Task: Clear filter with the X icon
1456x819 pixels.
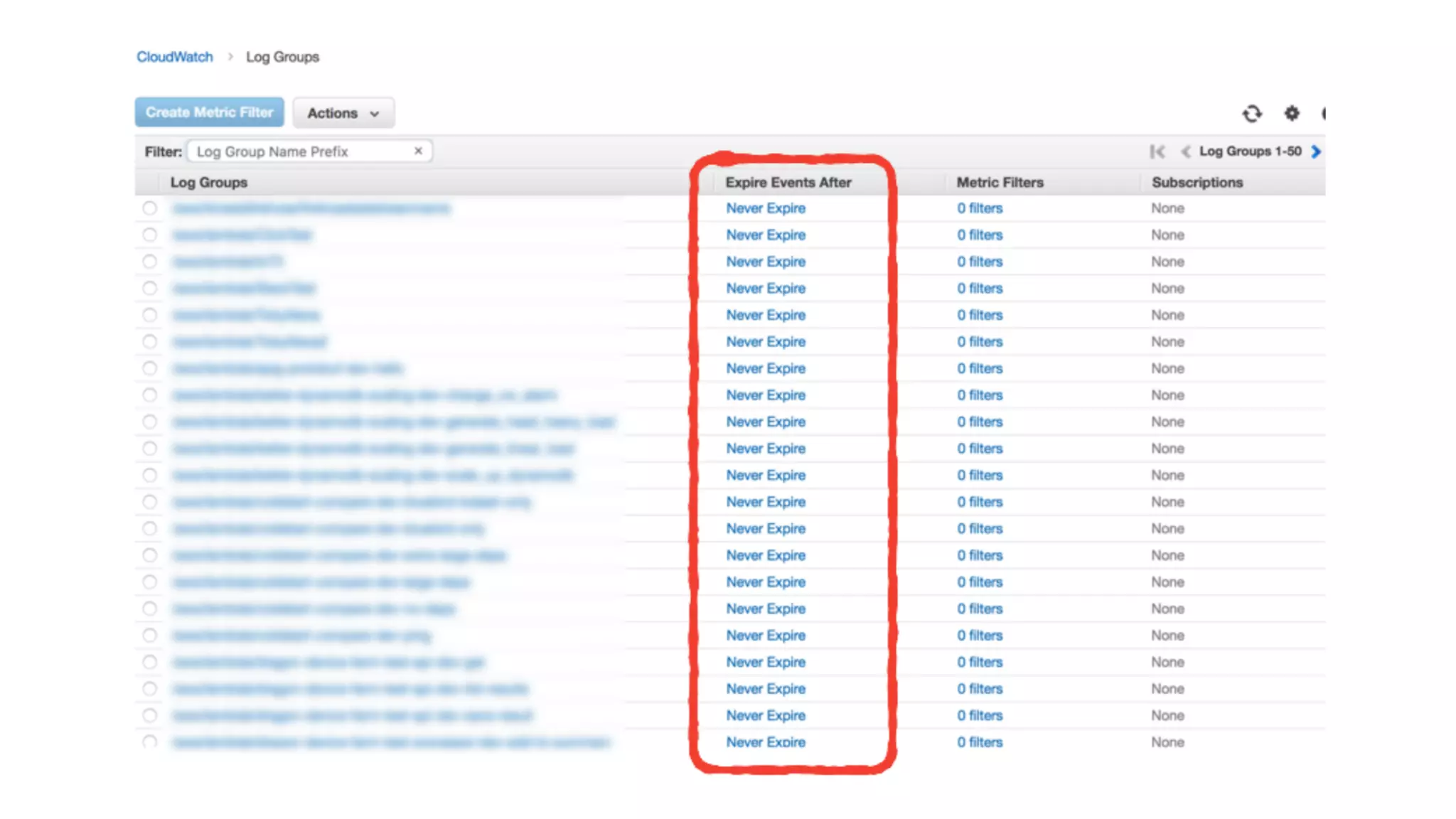Action: pos(418,151)
